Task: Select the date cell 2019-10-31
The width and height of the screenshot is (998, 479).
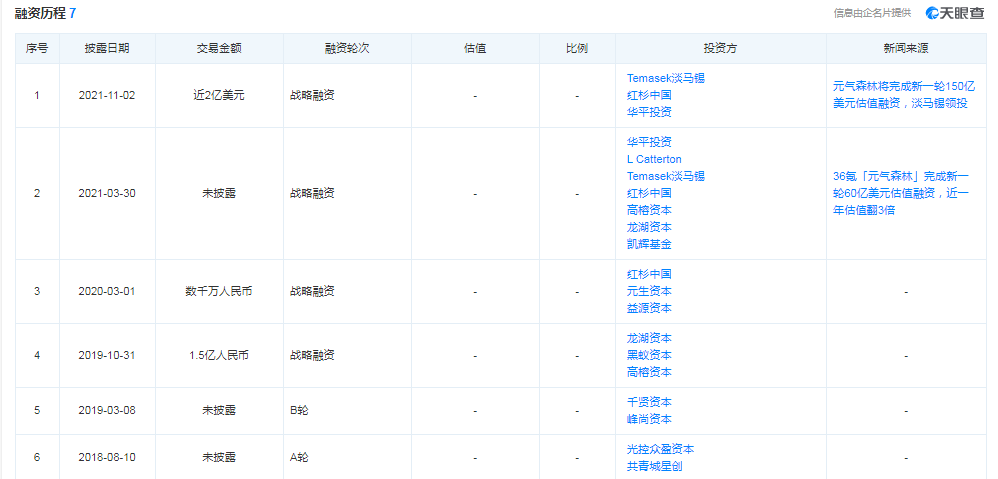Action: point(107,355)
